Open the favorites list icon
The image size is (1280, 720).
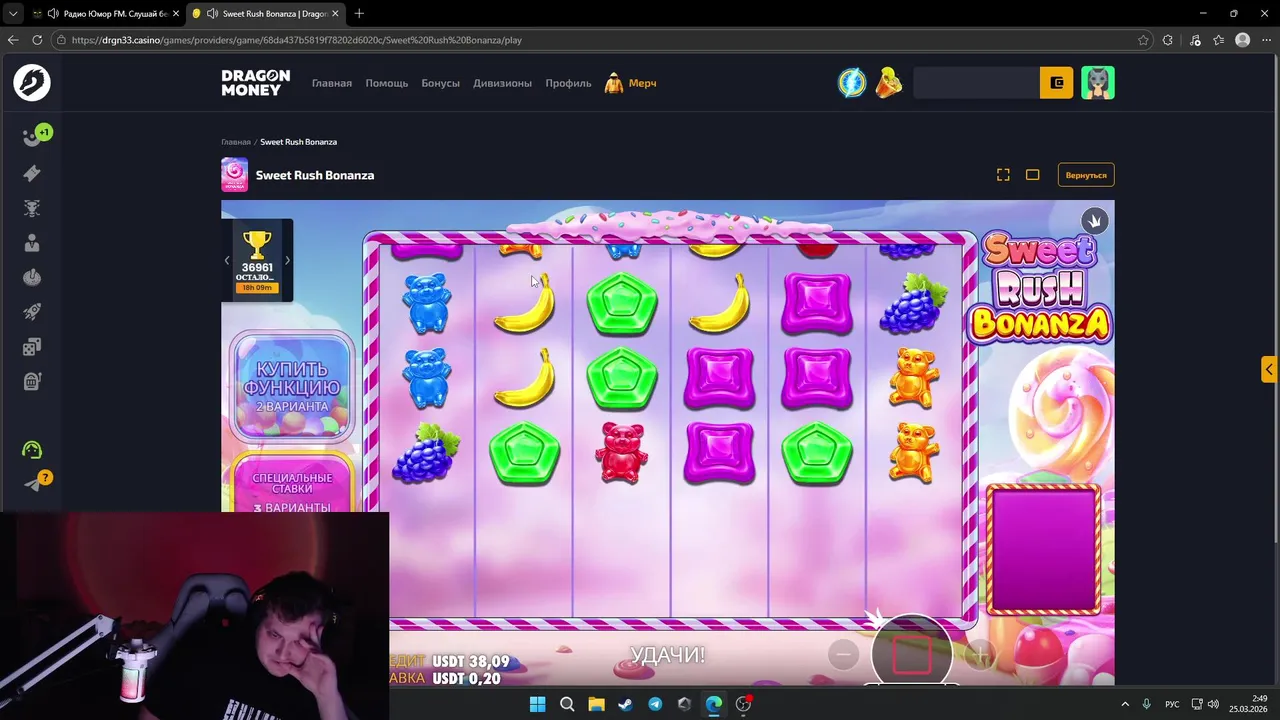pyautogui.click(x=1218, y=40)
